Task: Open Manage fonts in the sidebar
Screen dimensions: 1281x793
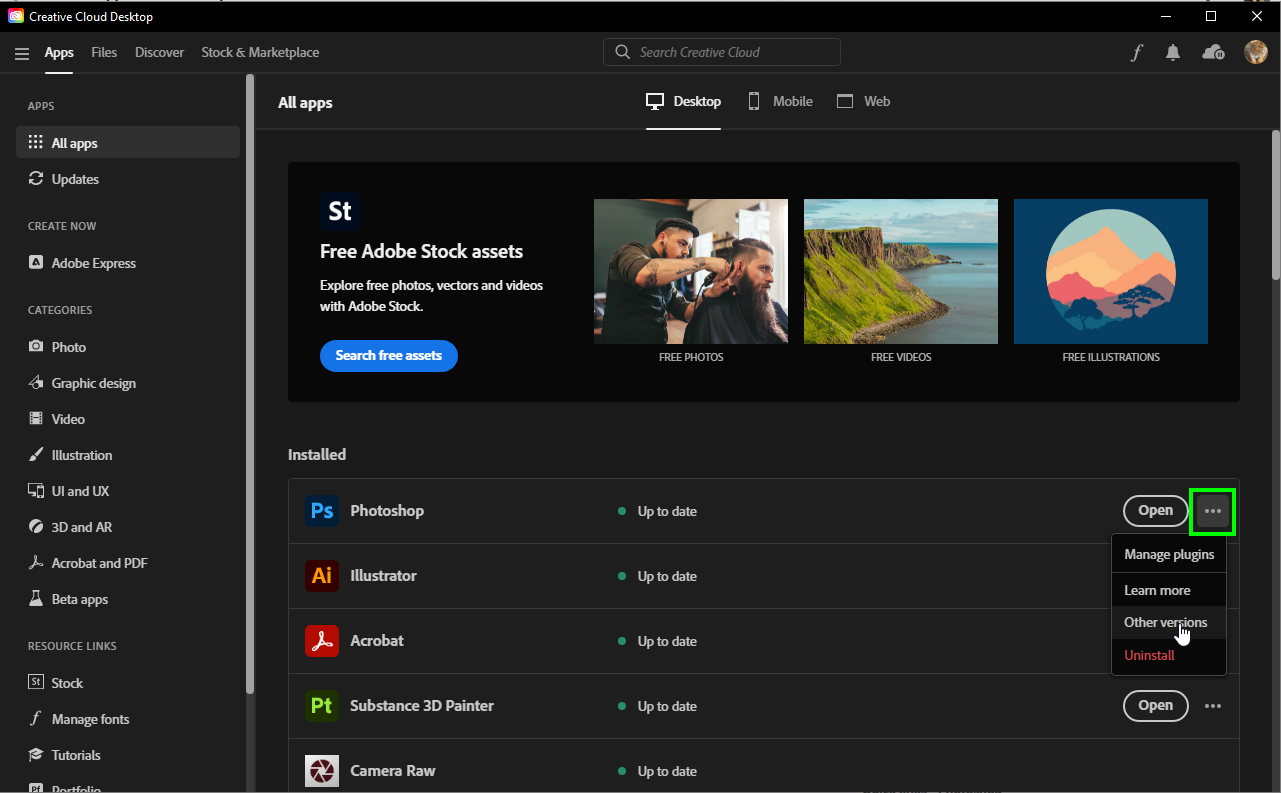Action: [x=89, y=718]
